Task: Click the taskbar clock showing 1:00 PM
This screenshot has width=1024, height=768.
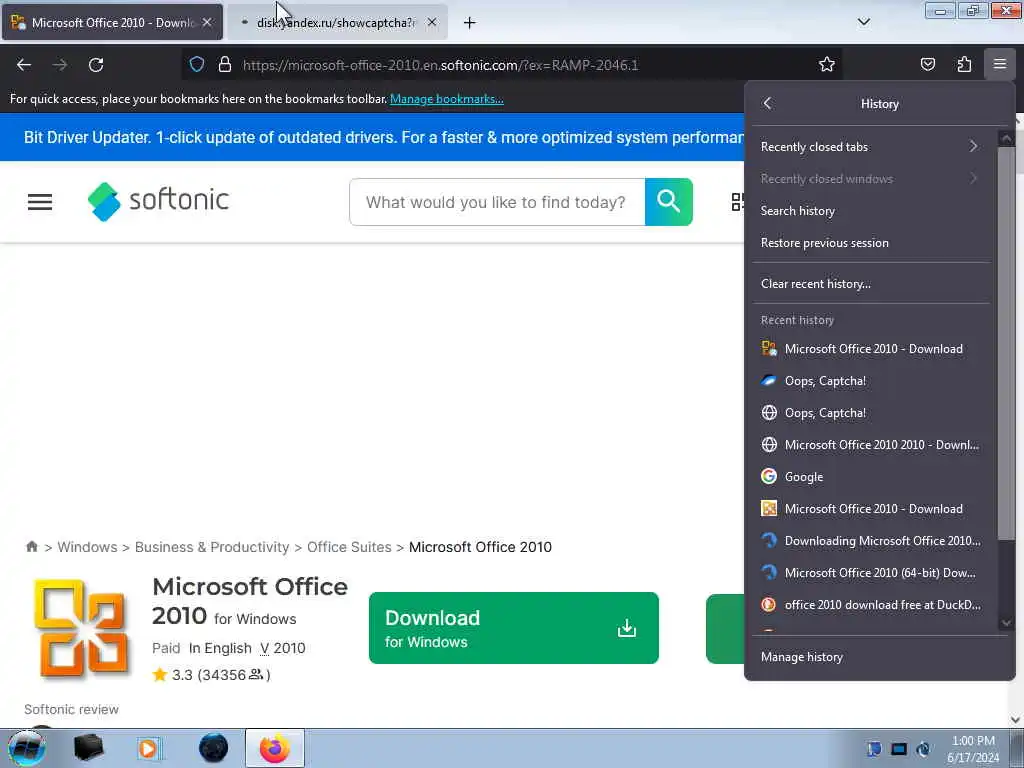Action: tap(973, 748)
